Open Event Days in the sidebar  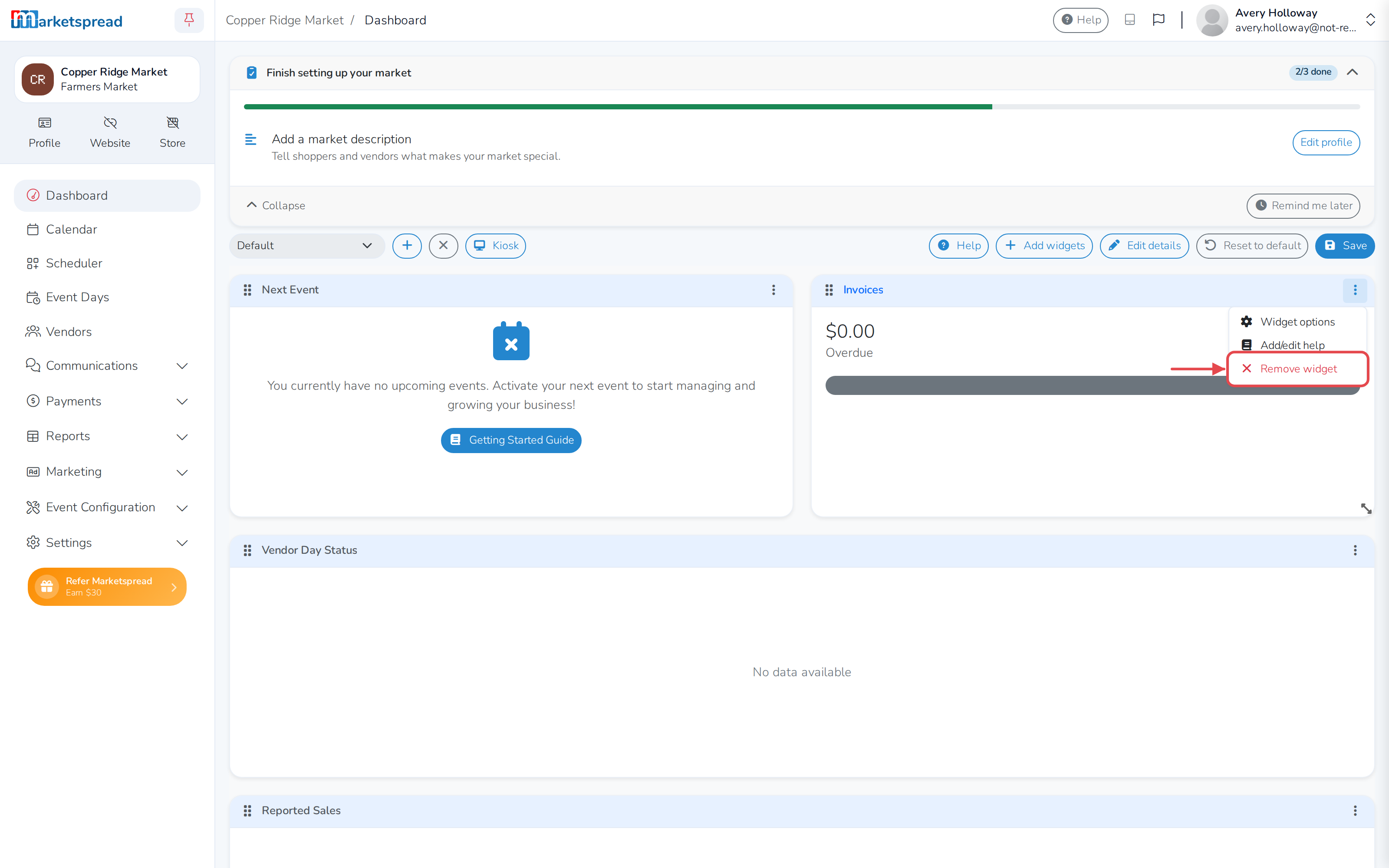pos(107,297)
